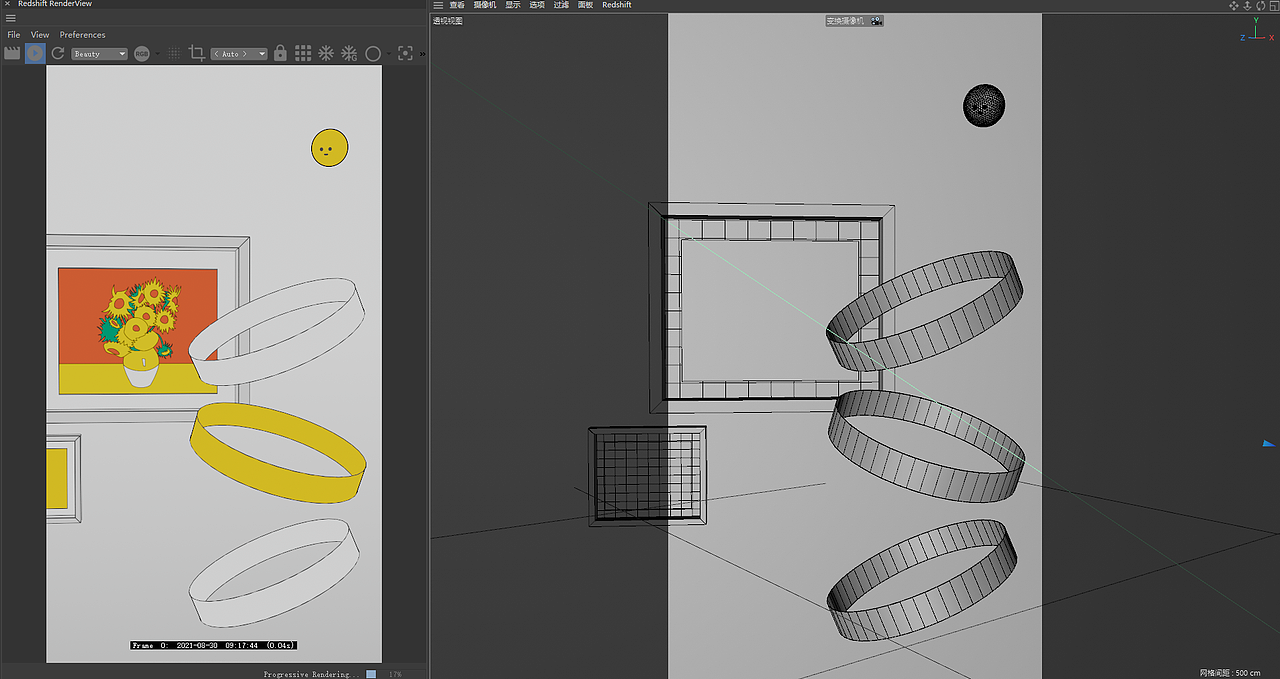Open the 选项 viewport menu
1280x679 pixels.
[x=537, y=5]
